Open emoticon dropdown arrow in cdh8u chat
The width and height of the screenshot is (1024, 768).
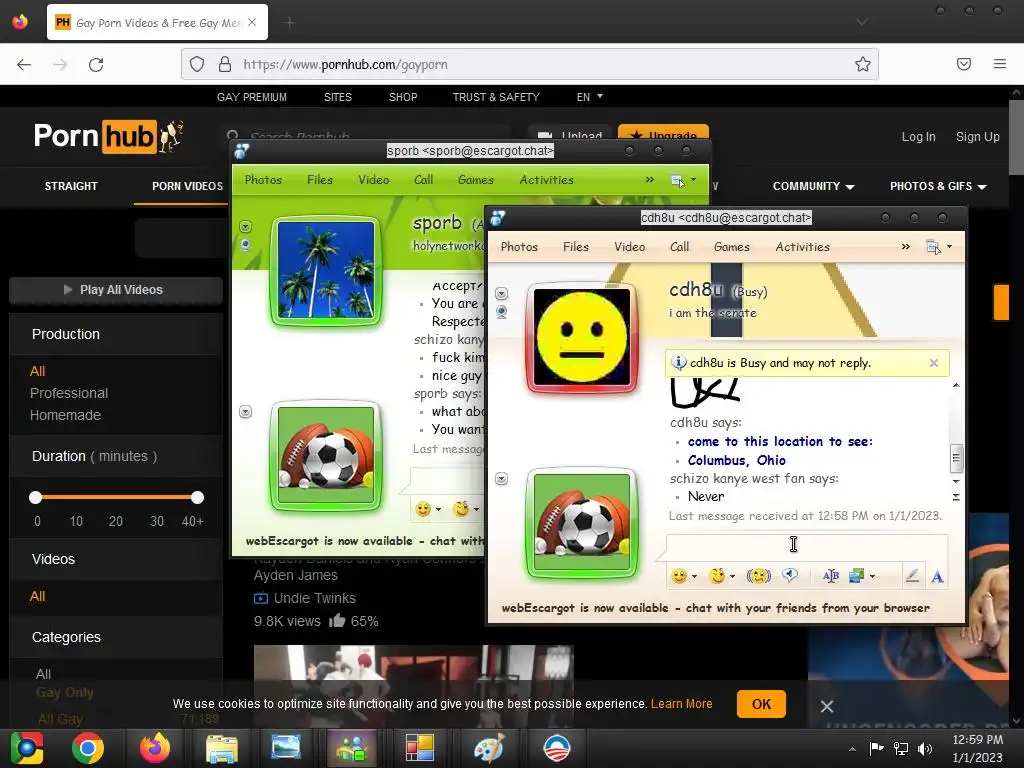pyautogui.click(x=694, y=576)
